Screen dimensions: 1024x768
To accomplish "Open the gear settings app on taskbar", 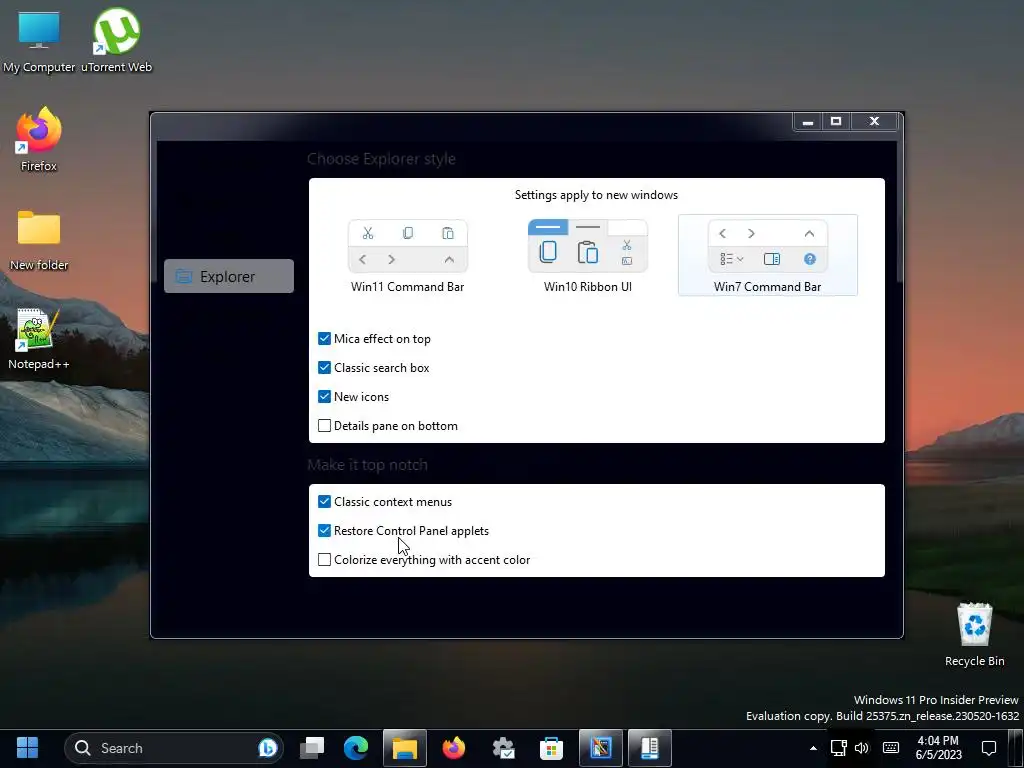I will [x=503, y=748].
